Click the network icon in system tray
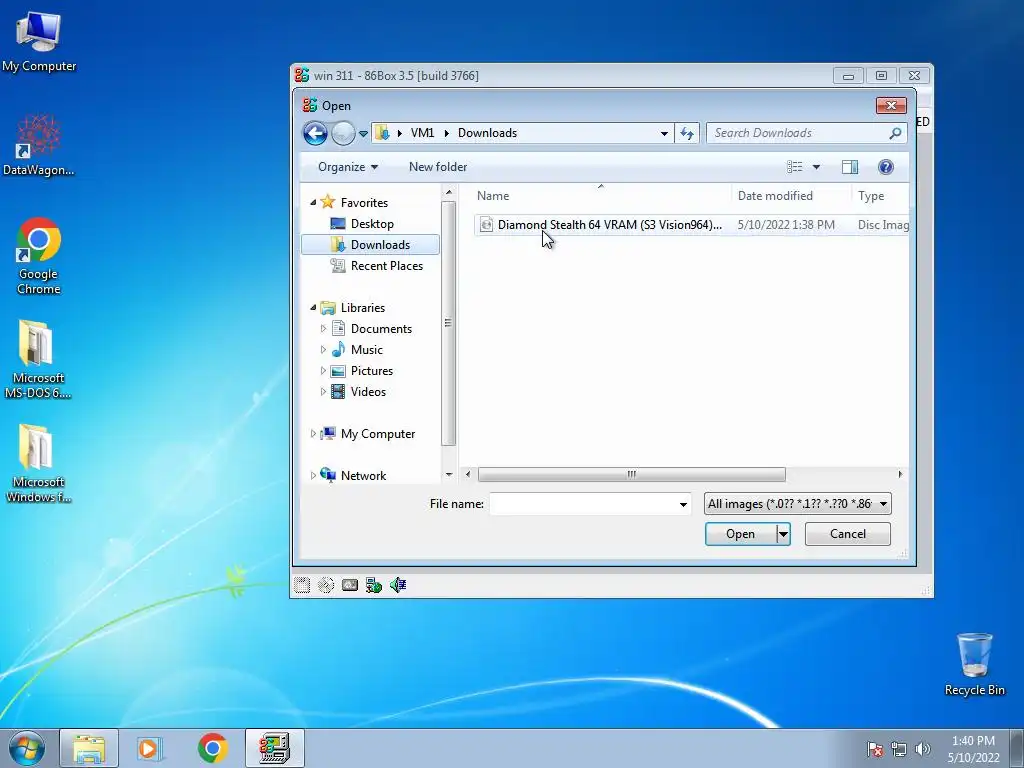Image resolution: width=1024 pixels, height=768 pixels. (899, 749)
